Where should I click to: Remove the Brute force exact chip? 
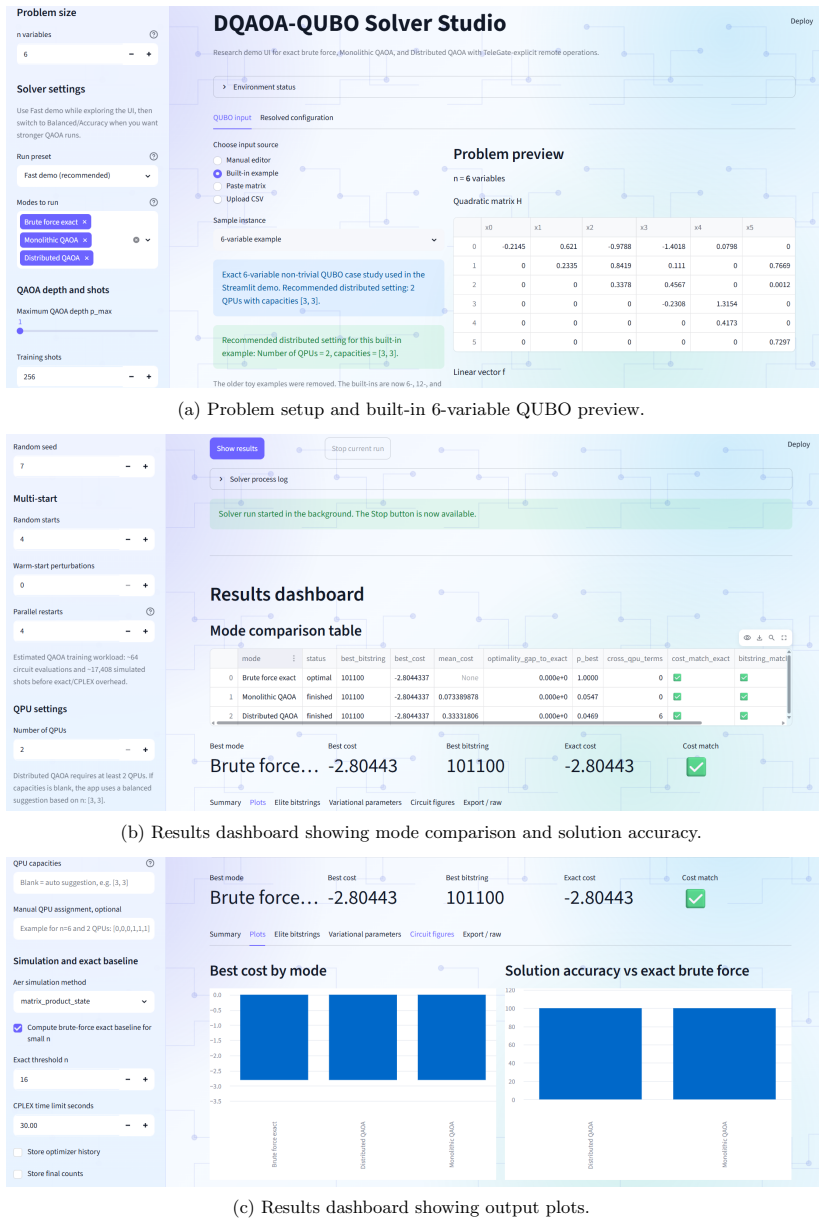coord(85,222)
